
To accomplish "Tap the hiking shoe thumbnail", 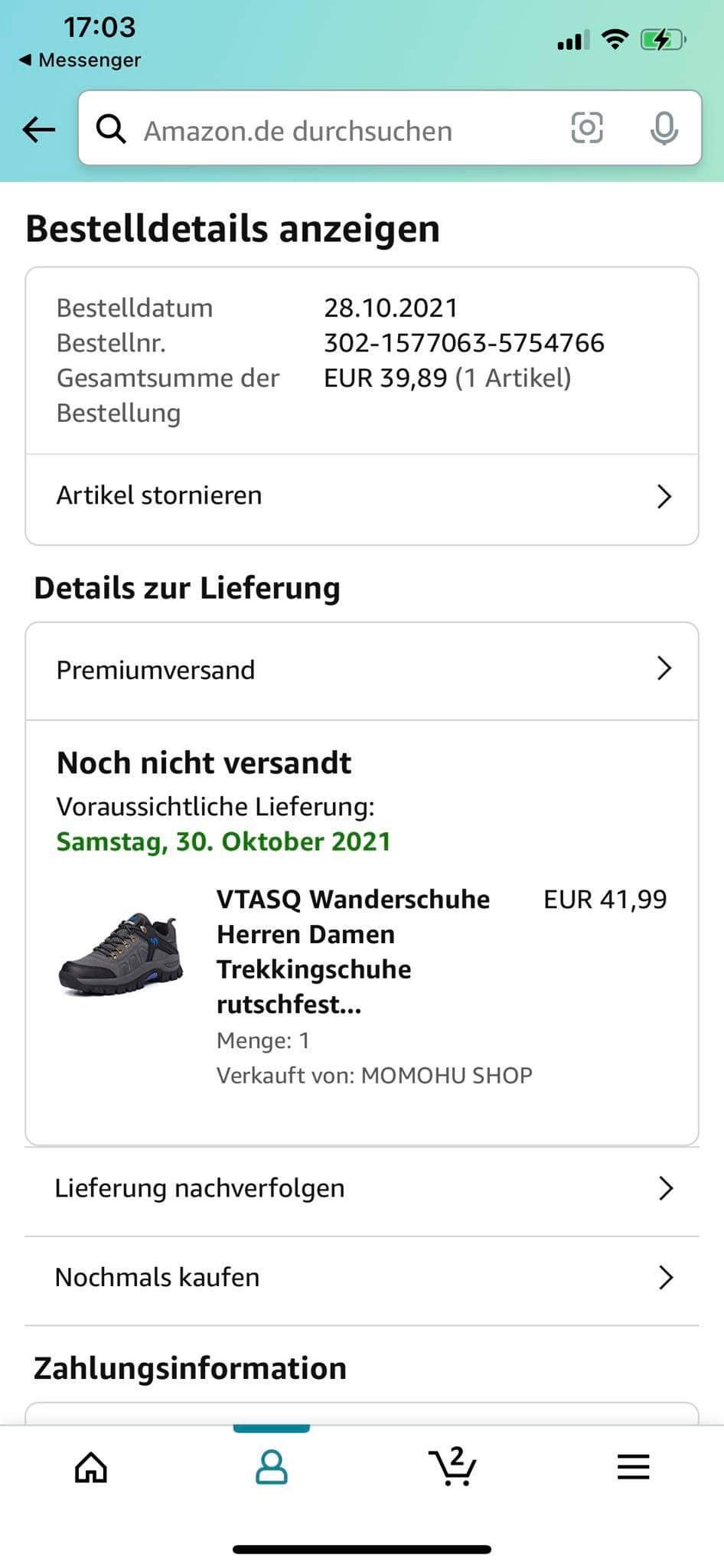I will (x=121, y=952).
